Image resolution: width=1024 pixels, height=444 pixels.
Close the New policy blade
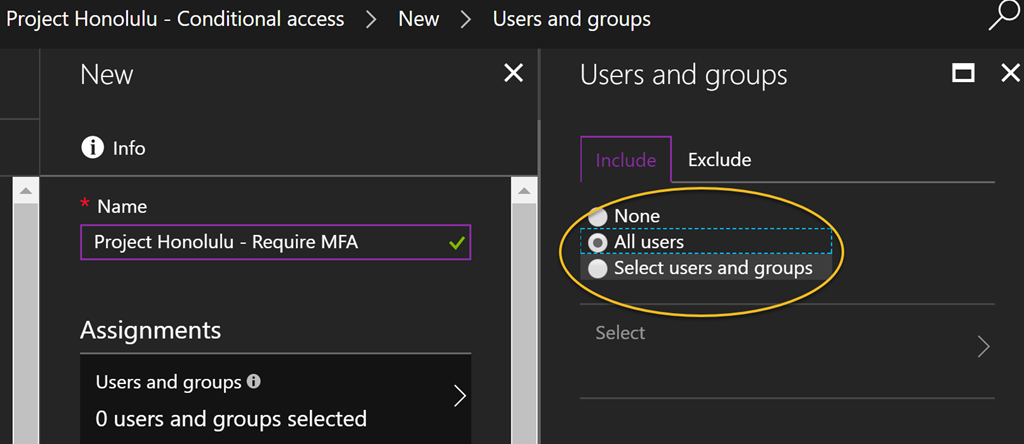pyautogui.click(x=513, y=73)
